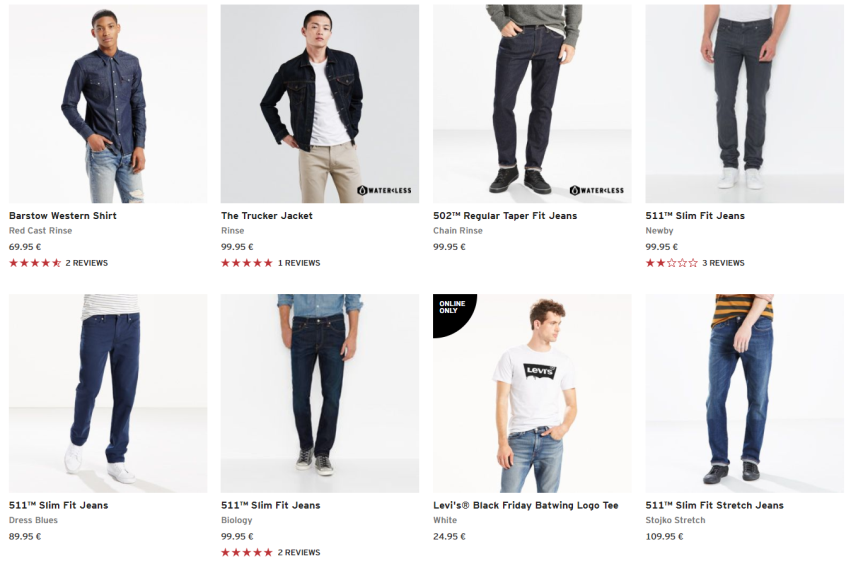
Task: Open the 502 Regular Taper Fit Jeans title link
Action: (x=505, y=216)
